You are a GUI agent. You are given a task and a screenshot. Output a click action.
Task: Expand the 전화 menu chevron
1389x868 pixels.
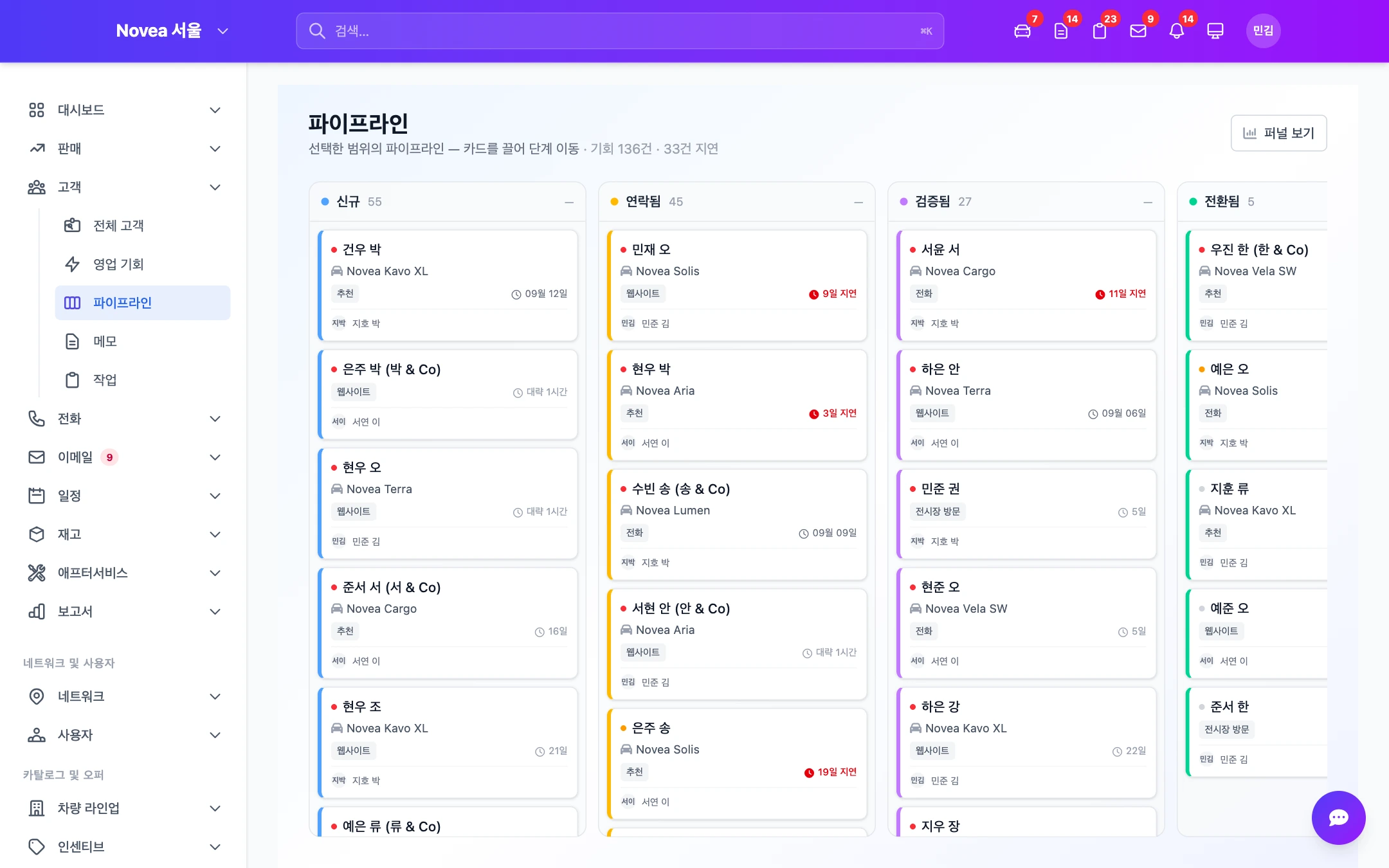[215, 419]
